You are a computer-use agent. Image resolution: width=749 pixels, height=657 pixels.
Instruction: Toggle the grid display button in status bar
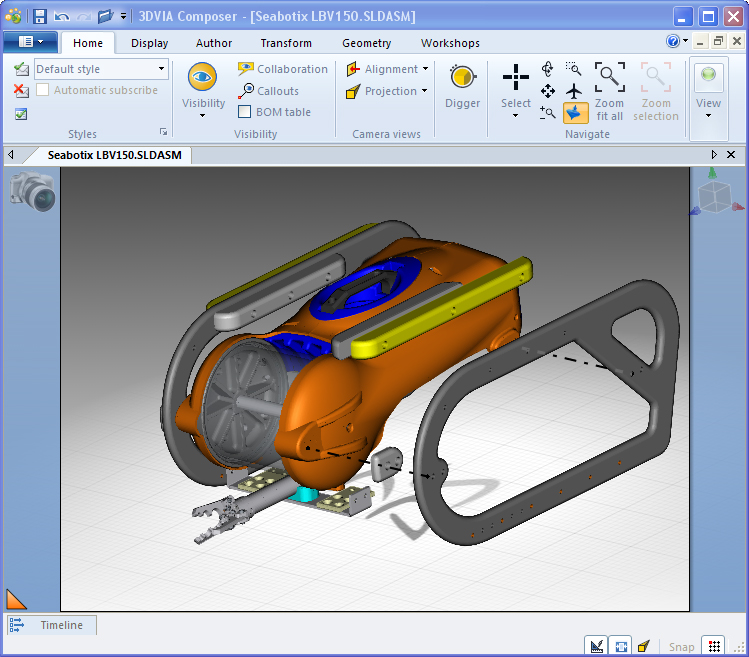pos(713,646)
